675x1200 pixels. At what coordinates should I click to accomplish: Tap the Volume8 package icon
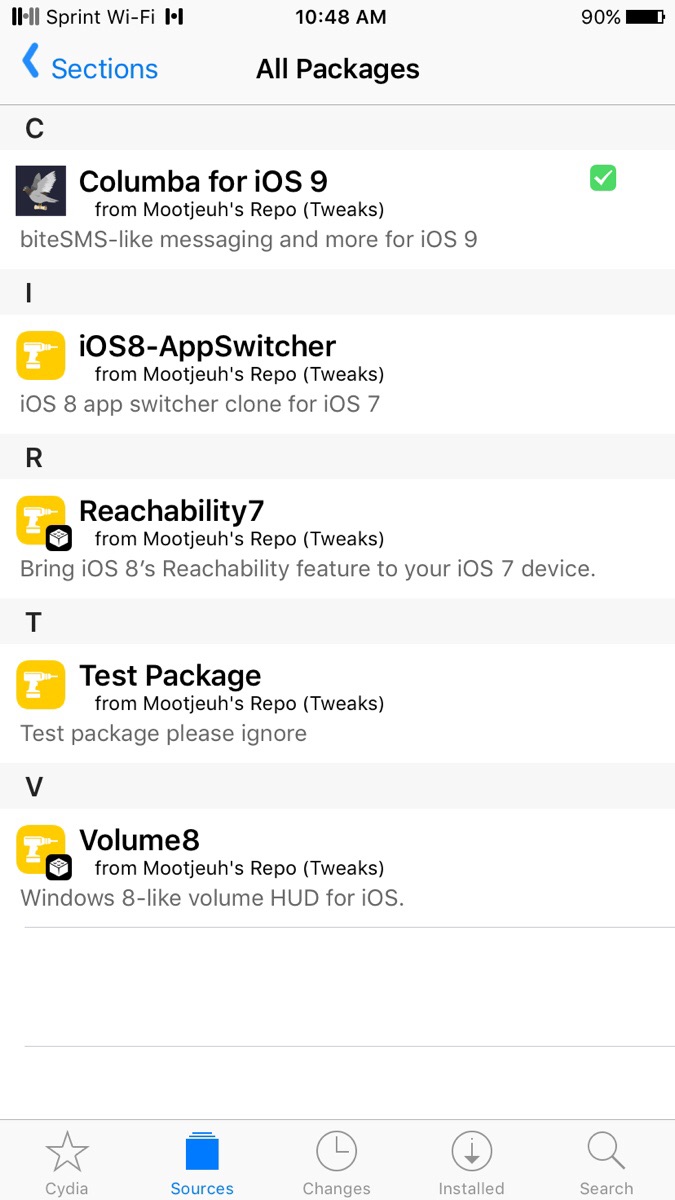(x=41, y=849)
